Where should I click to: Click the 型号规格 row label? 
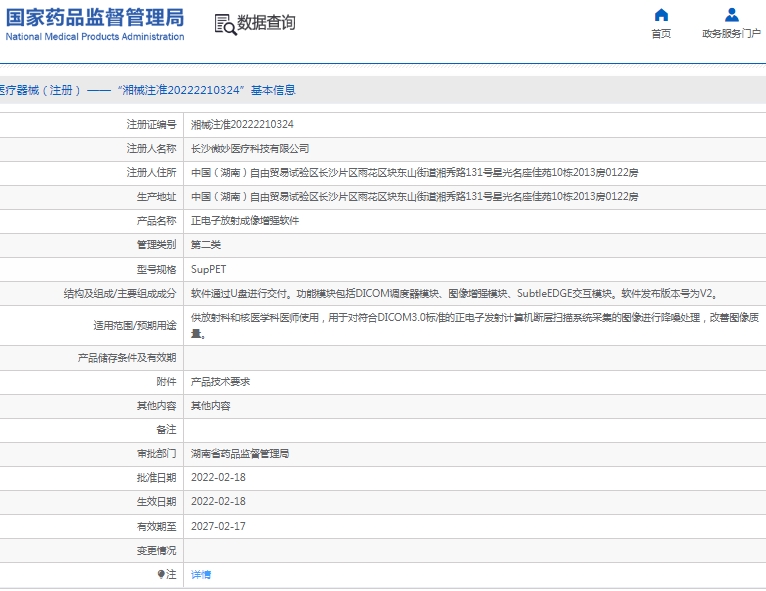point(156,269)
